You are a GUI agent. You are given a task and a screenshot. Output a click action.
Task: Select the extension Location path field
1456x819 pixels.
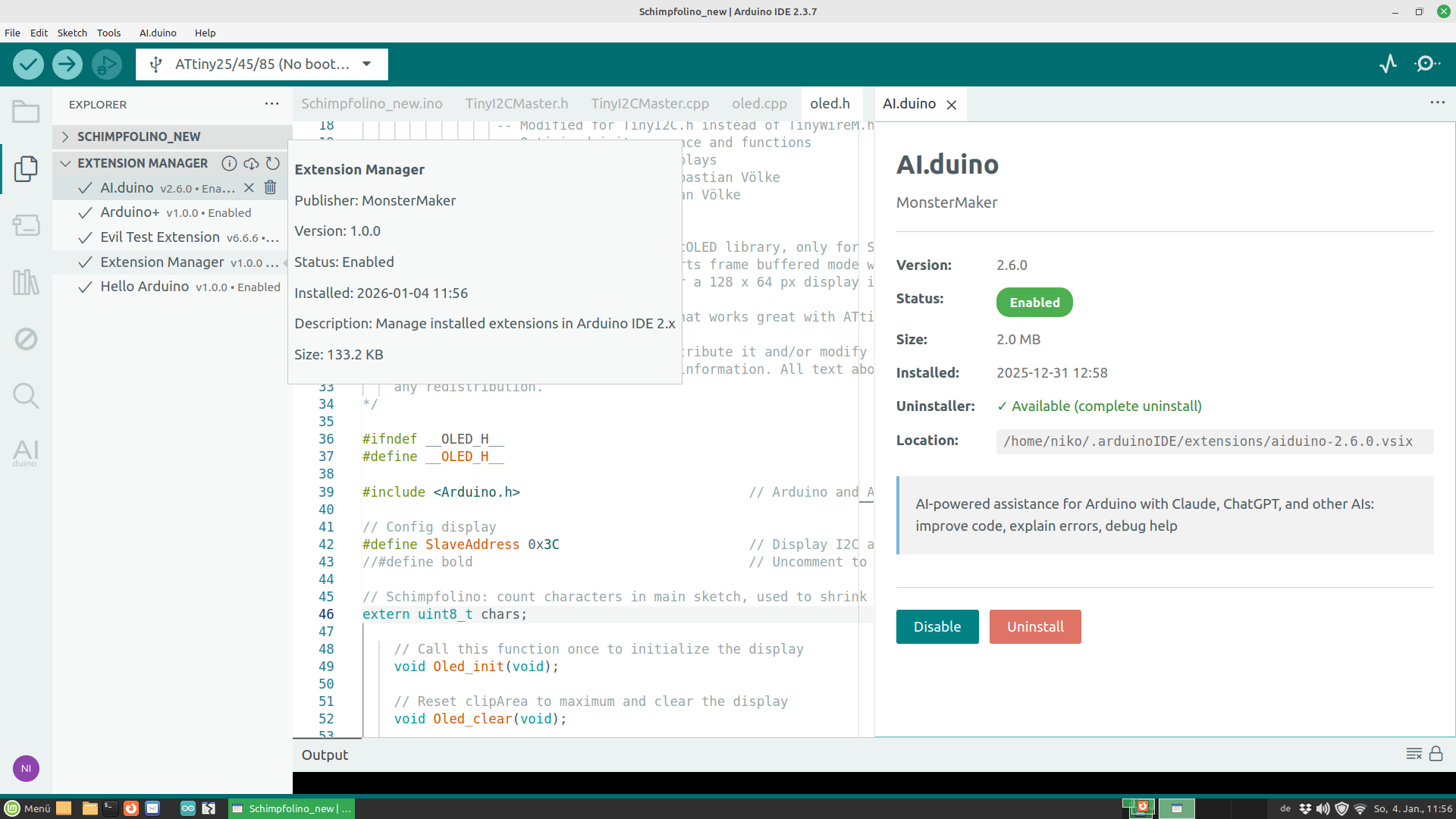(1208, 441)
